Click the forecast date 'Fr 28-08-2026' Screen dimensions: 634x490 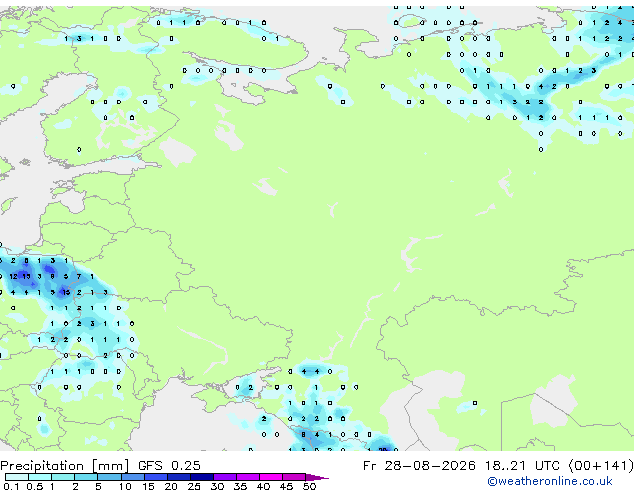pyautogui.click(x=419, y=466)
